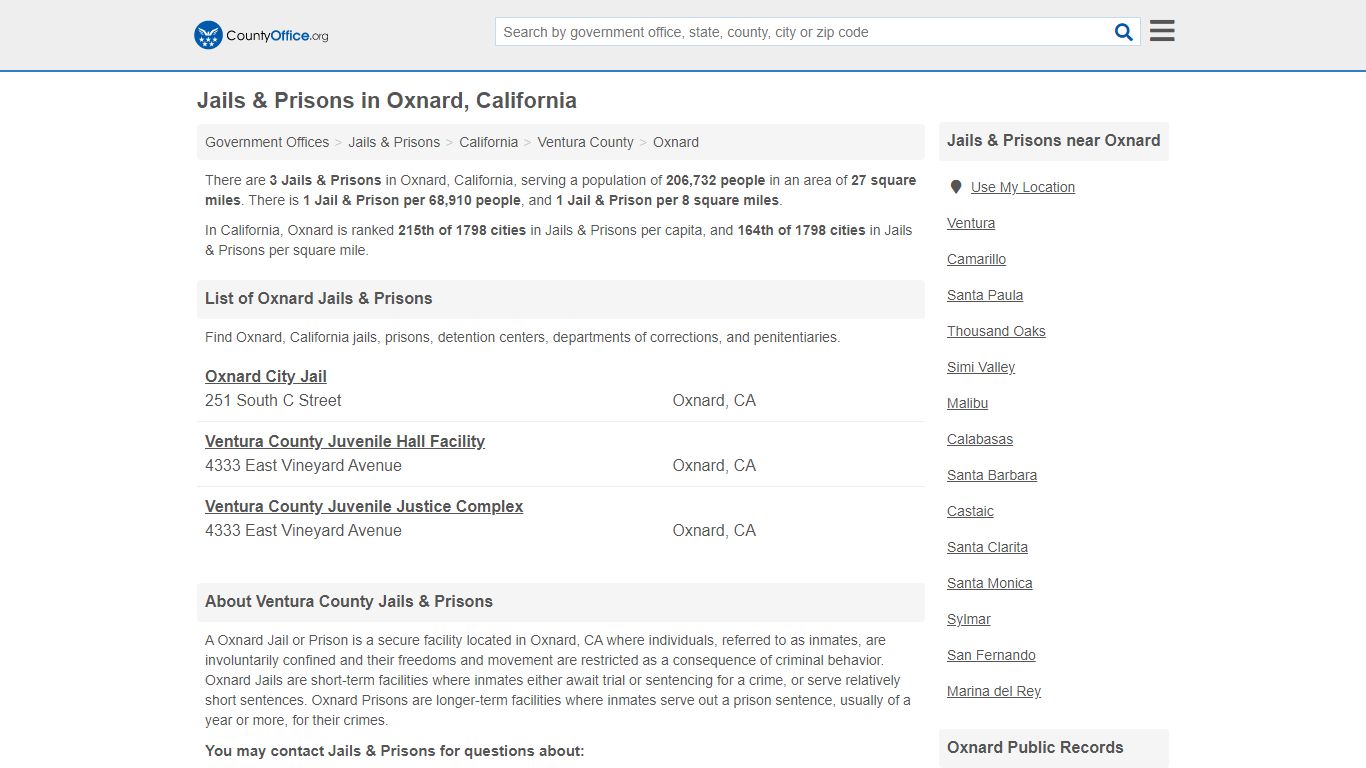
Task: Open Santa Clarita nearby link
Action: (x=988, y=547)
